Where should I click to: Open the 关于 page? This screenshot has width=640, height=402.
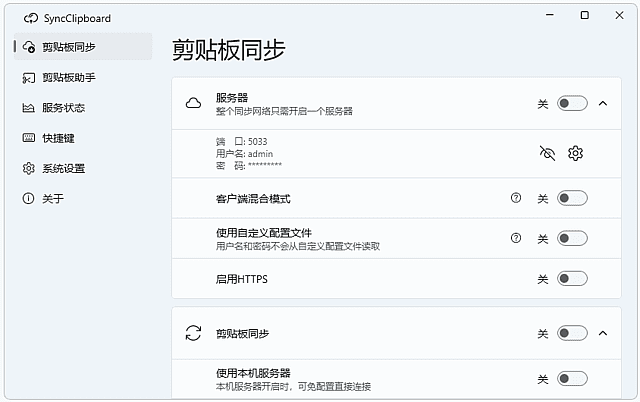point(83,198)
